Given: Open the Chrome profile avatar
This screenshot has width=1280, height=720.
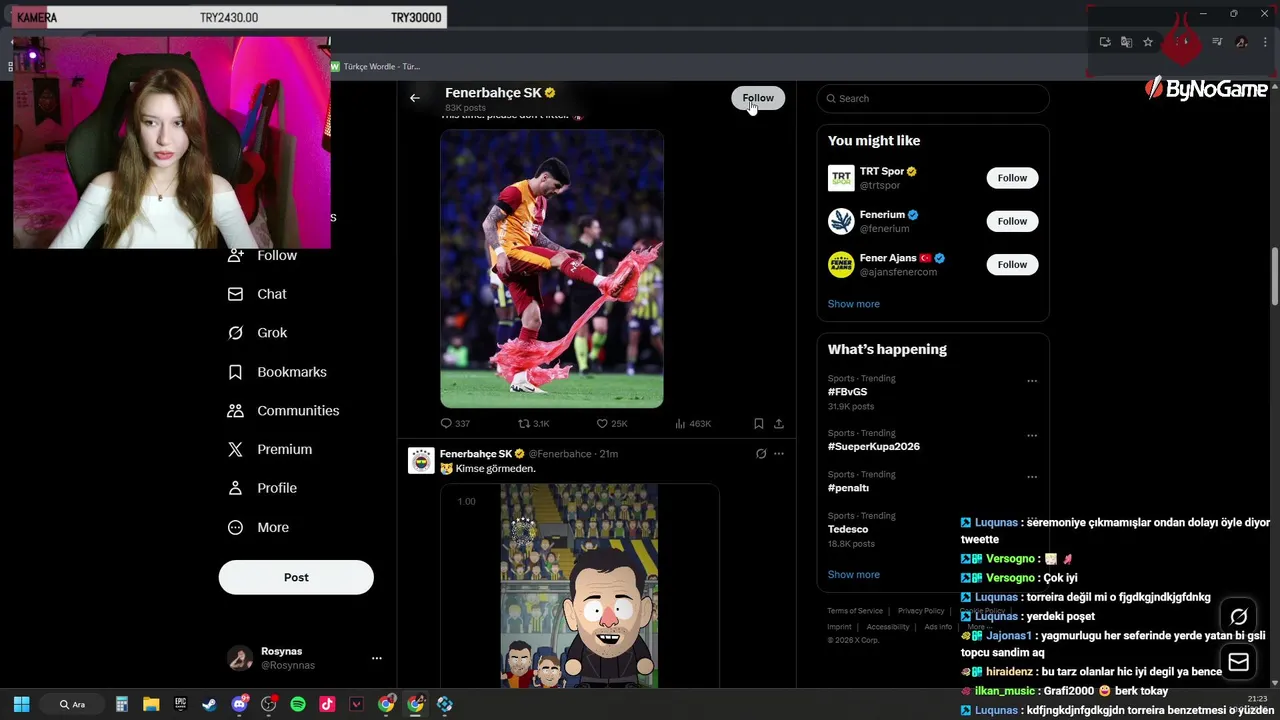Looking at the screenshot, I should [x=1241, y=42].
